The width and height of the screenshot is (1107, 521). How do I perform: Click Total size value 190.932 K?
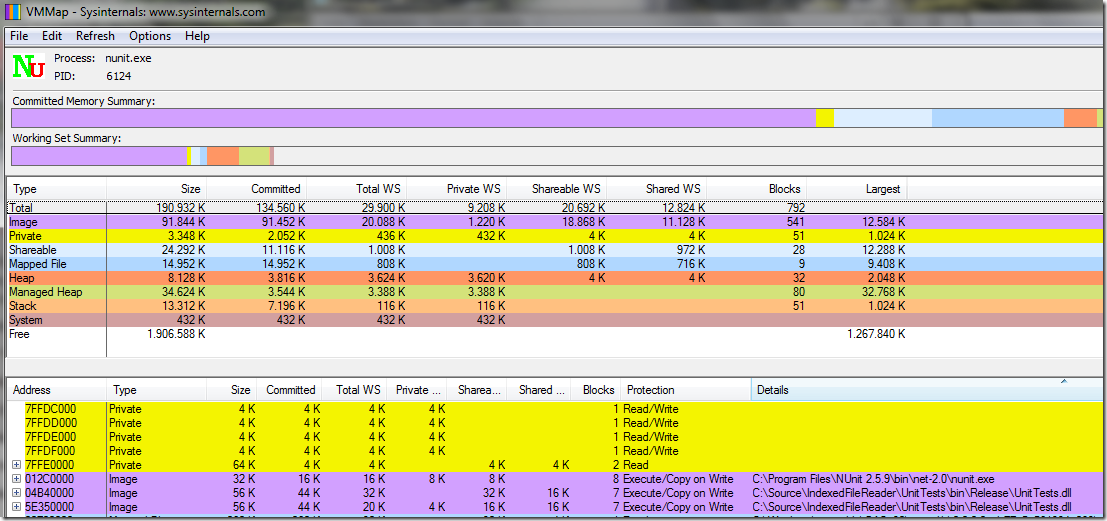coord(179,208)
